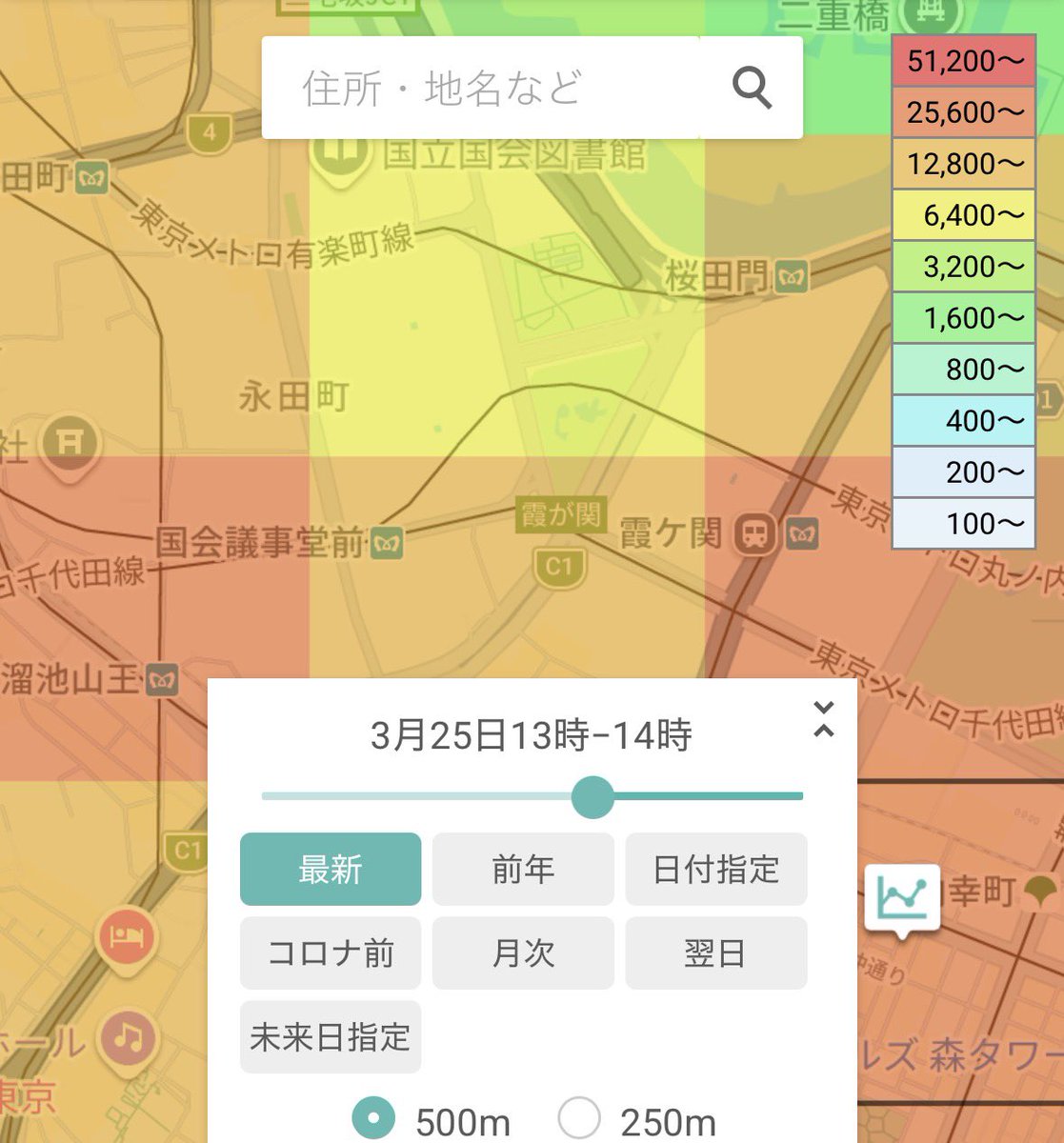This screenshot has height=1143, width=1064.
Task: Click the 前年 button
Action: click(523, 869)
